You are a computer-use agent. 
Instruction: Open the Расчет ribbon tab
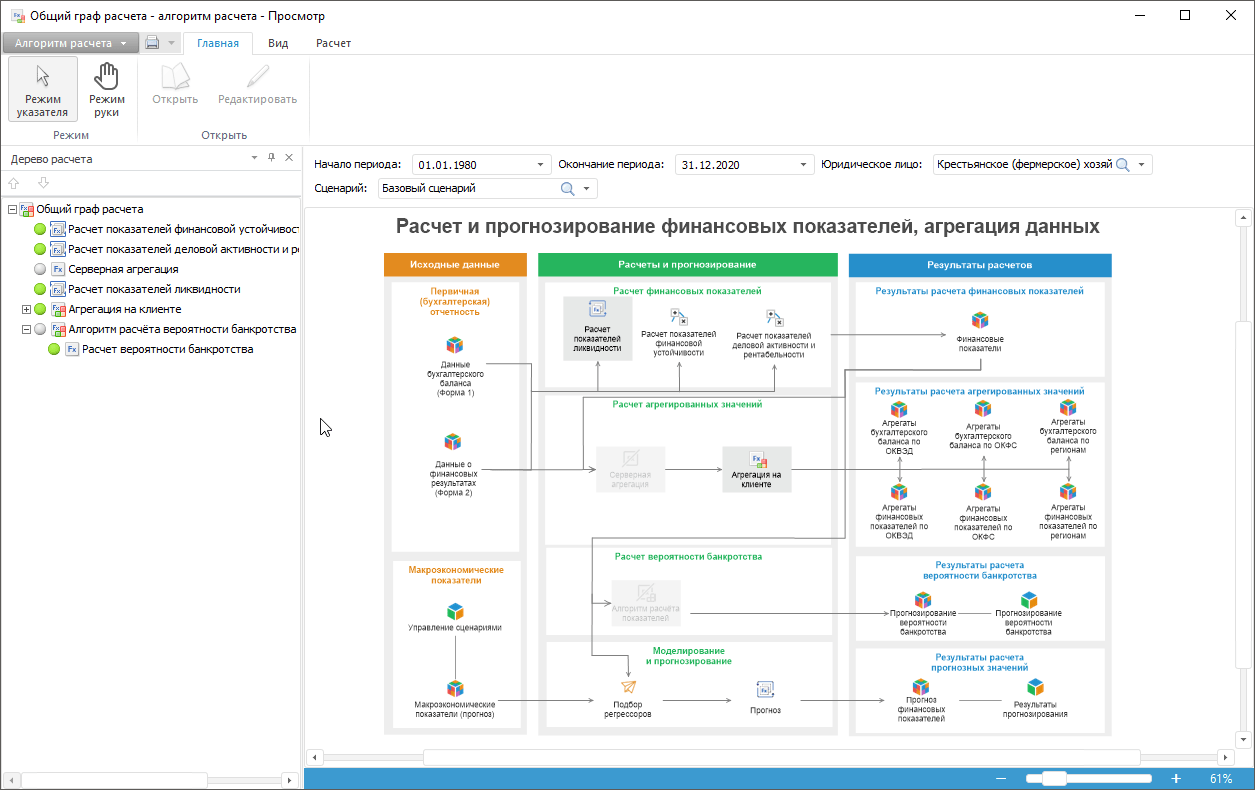coord(333,43)
